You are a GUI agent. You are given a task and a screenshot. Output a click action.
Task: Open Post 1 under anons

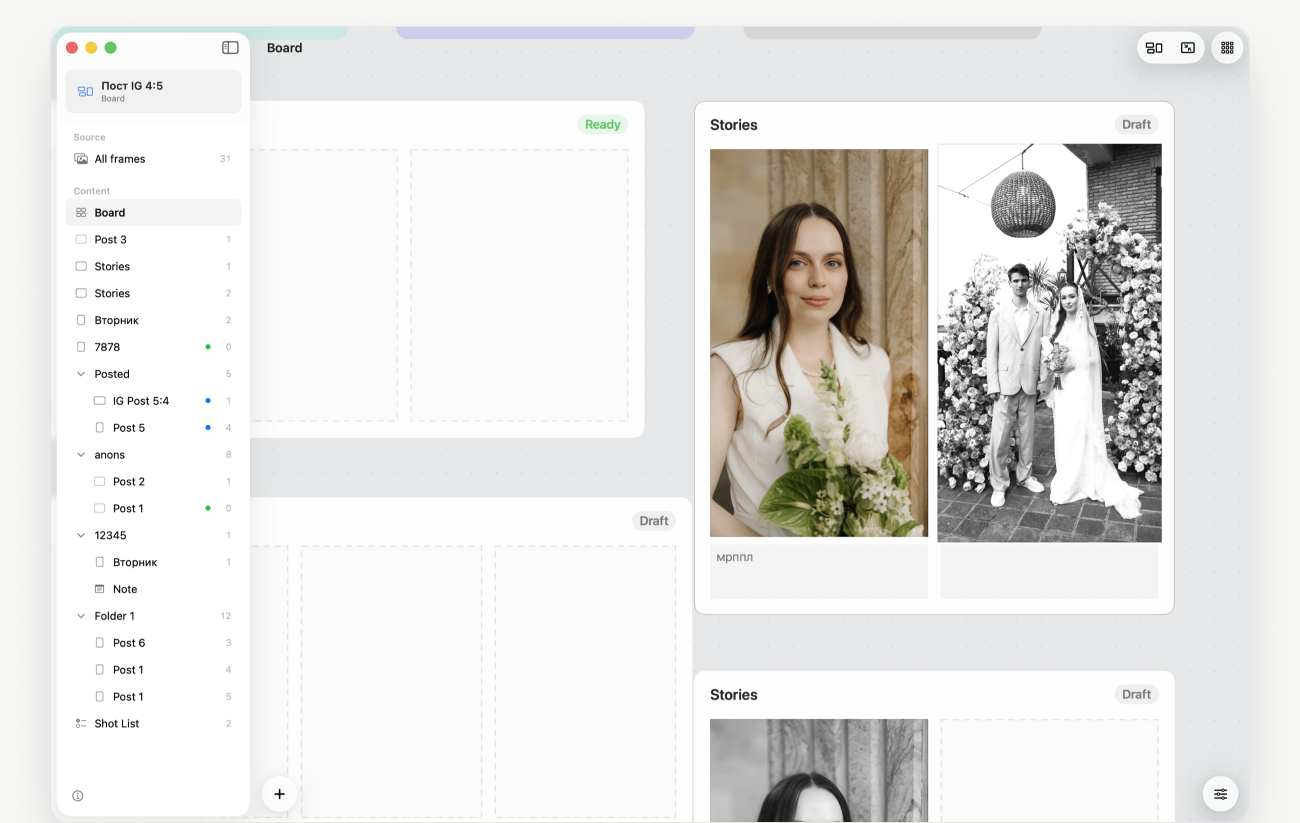(x=153, y=508)
